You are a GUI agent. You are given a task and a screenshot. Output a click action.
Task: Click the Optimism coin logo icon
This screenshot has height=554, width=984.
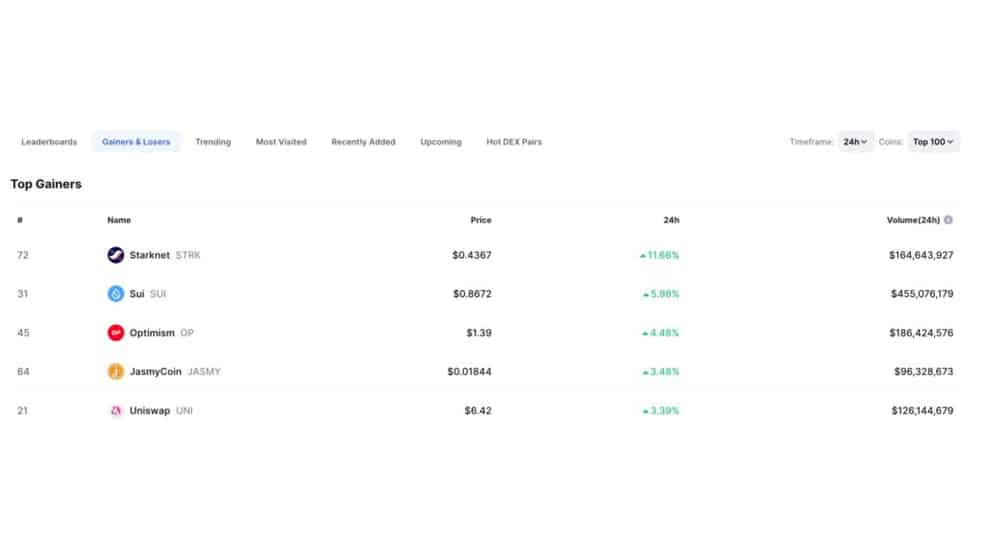coord(115,333)
